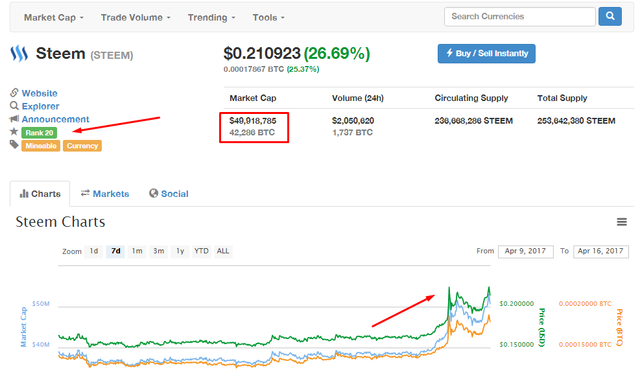The width and height of the screenshot is (640, 379).
Task: Click the Search Currencies input field
Action: (520, 16)
